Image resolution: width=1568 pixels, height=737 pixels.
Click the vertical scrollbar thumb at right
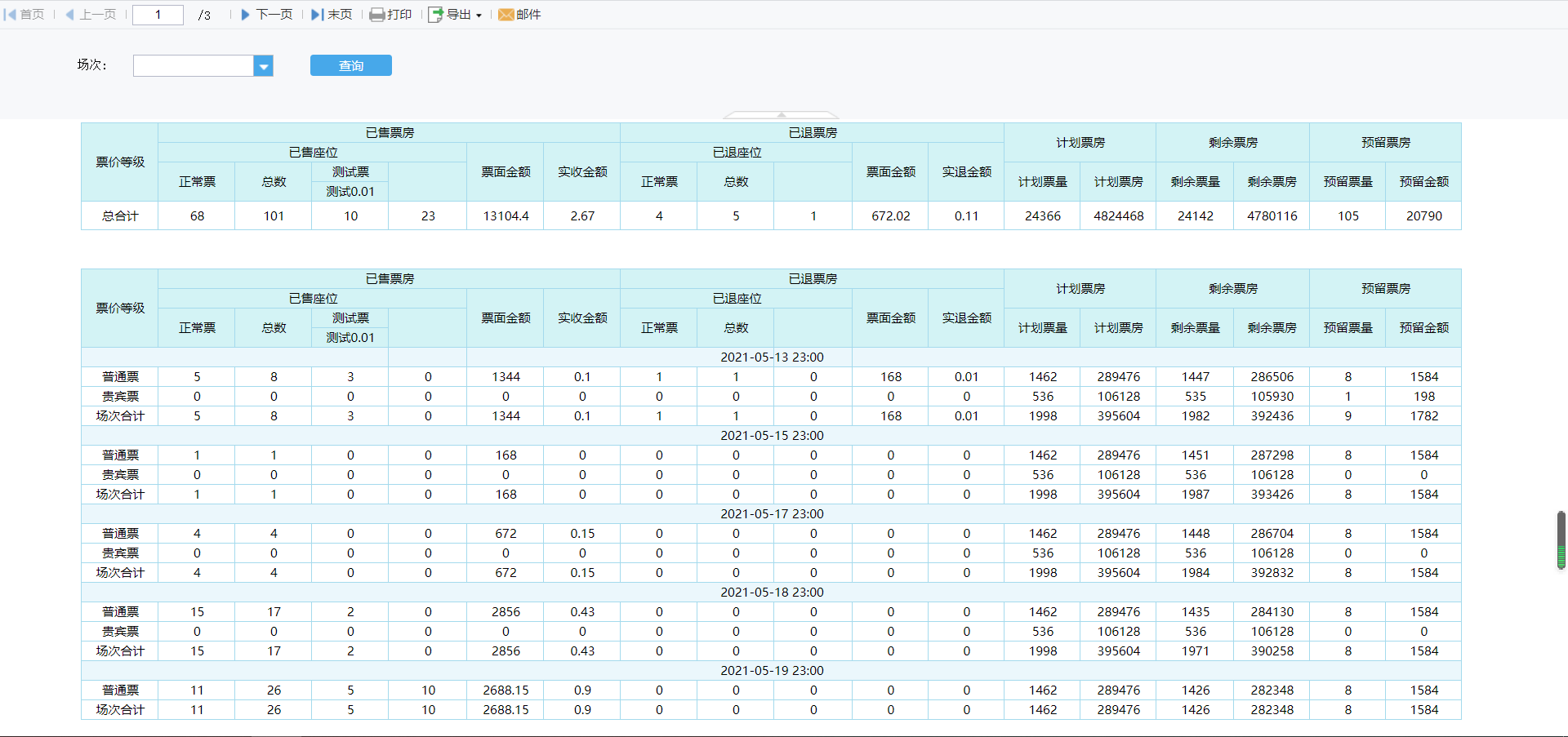coord(1561,539)
